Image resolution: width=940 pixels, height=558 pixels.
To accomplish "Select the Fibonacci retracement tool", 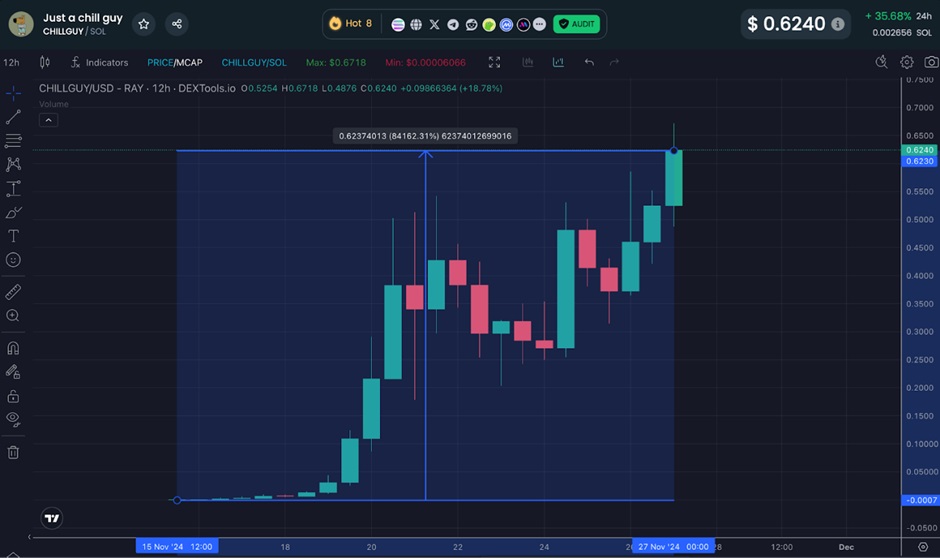I will [13, 141].
